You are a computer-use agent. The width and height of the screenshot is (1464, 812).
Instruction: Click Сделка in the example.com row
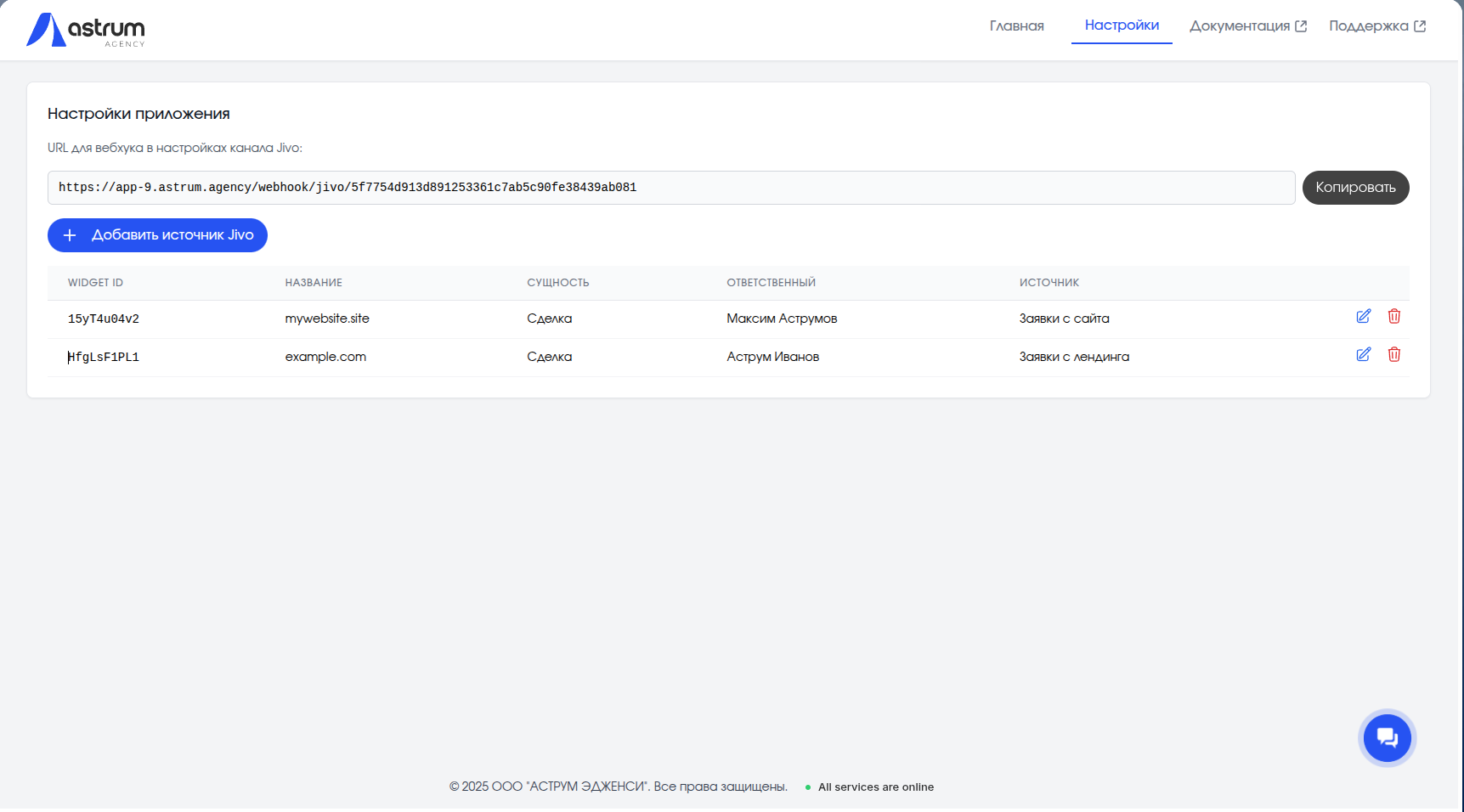click(x=549, y=357)
